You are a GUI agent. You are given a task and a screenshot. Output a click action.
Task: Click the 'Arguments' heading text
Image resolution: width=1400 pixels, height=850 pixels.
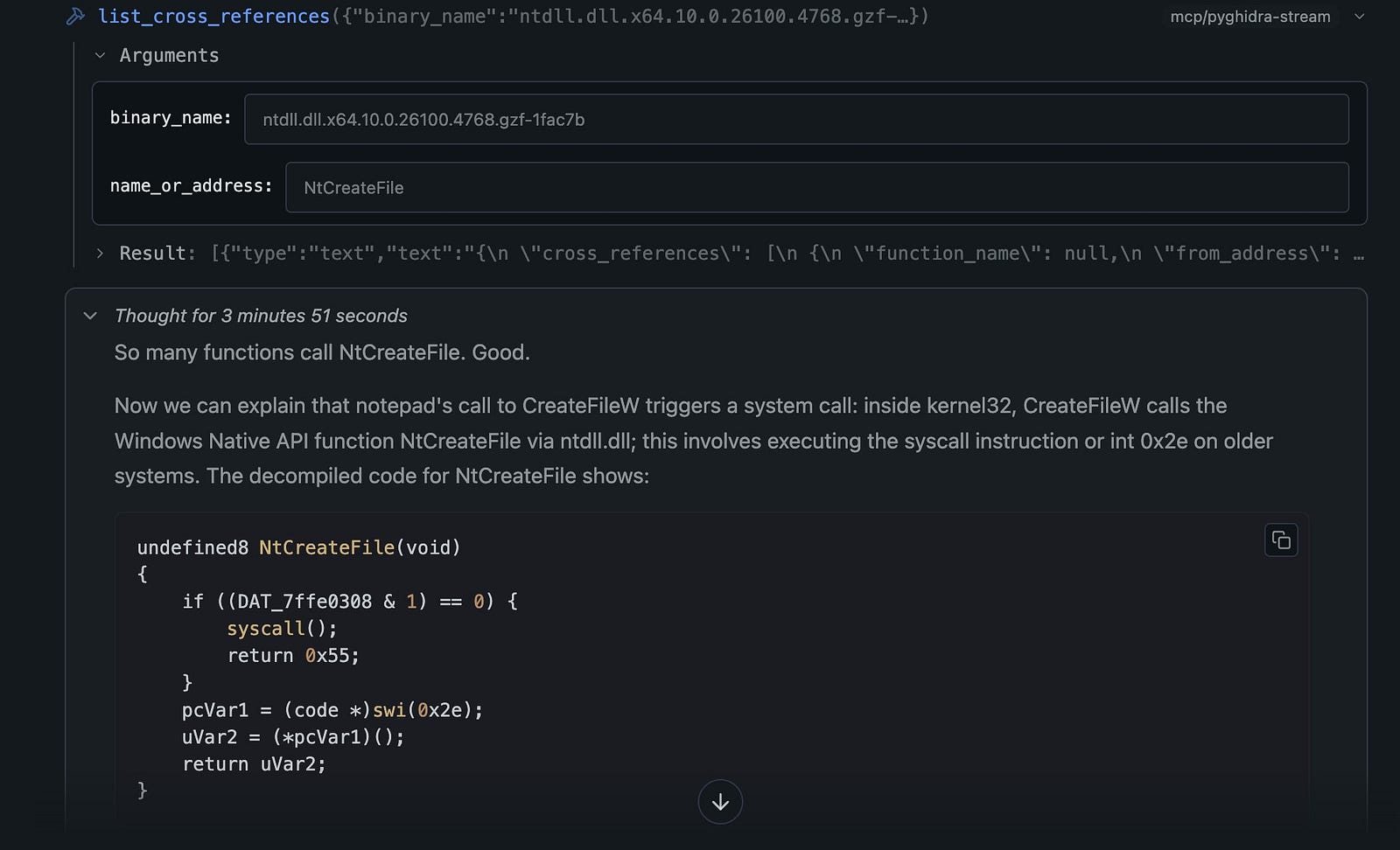169,55
